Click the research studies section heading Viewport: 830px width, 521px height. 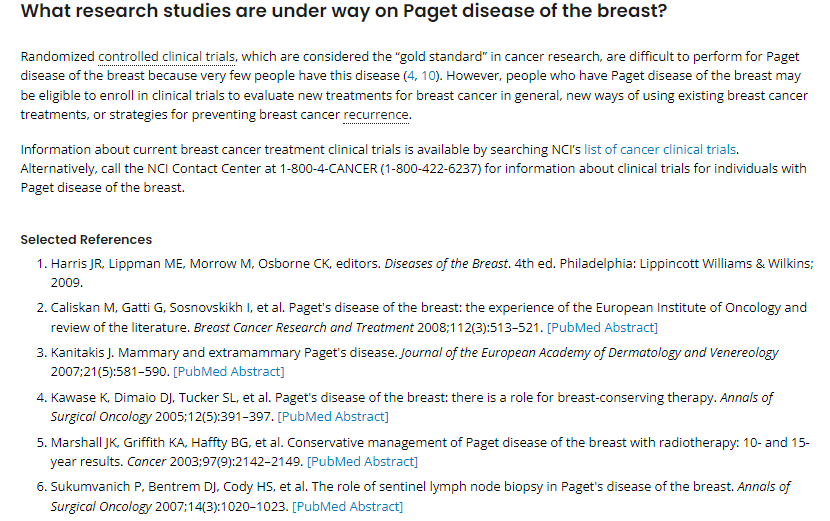(344, 11)
